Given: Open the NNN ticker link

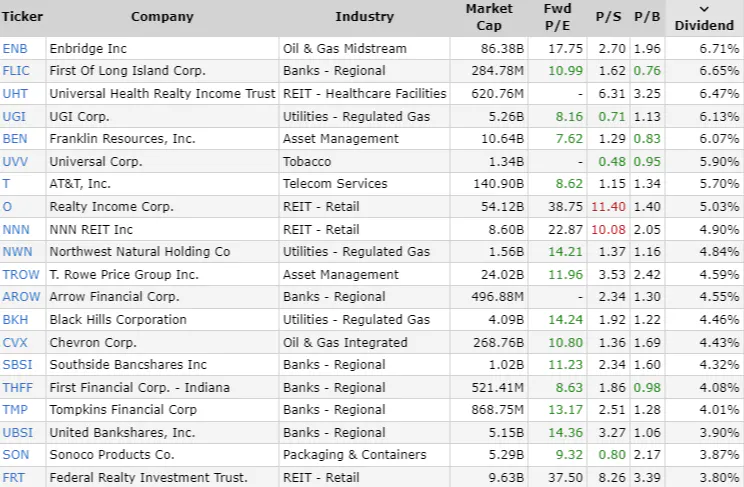Looking at the screenshot, I should pos(16,229).
